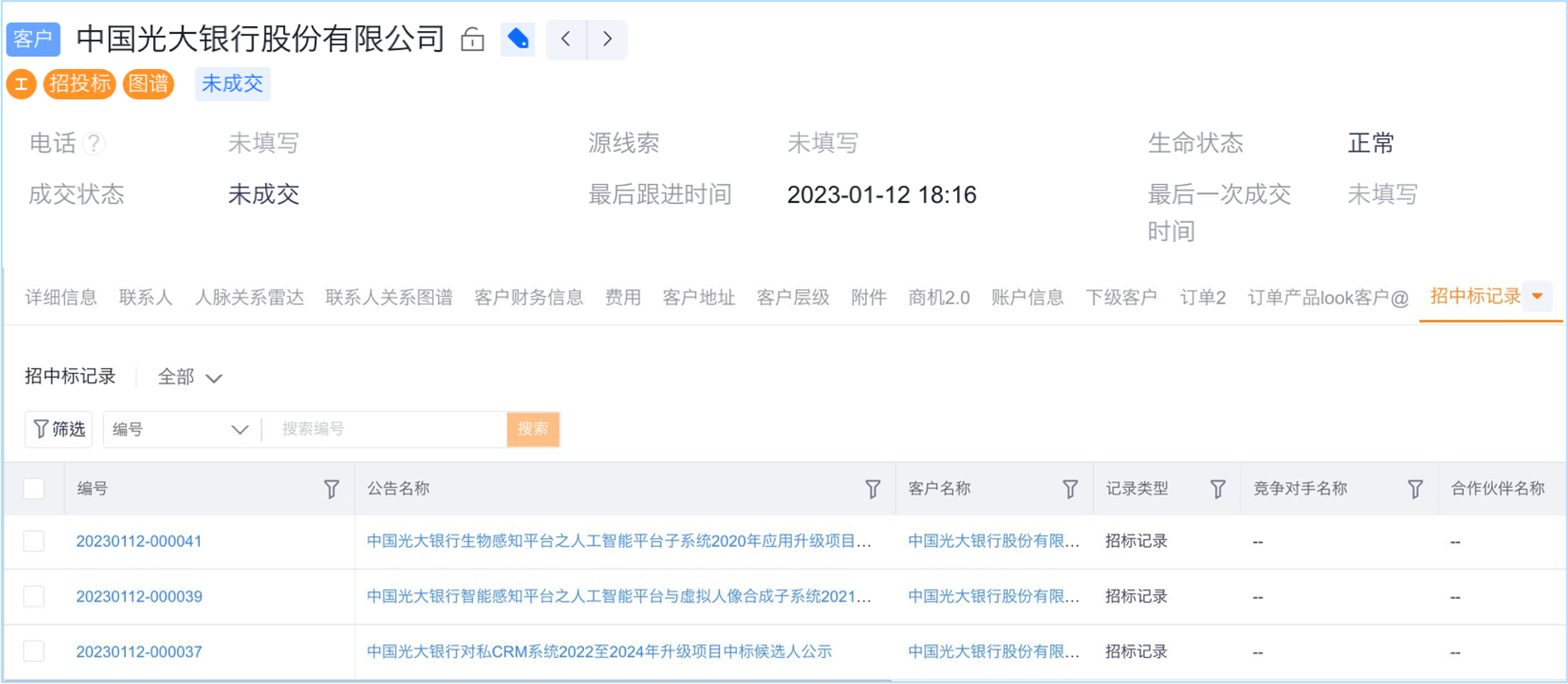Image resolution: width=1568 pixels, height=684 pixels.
Task: Switch to the 附件 tab
Action: (869, 298)
